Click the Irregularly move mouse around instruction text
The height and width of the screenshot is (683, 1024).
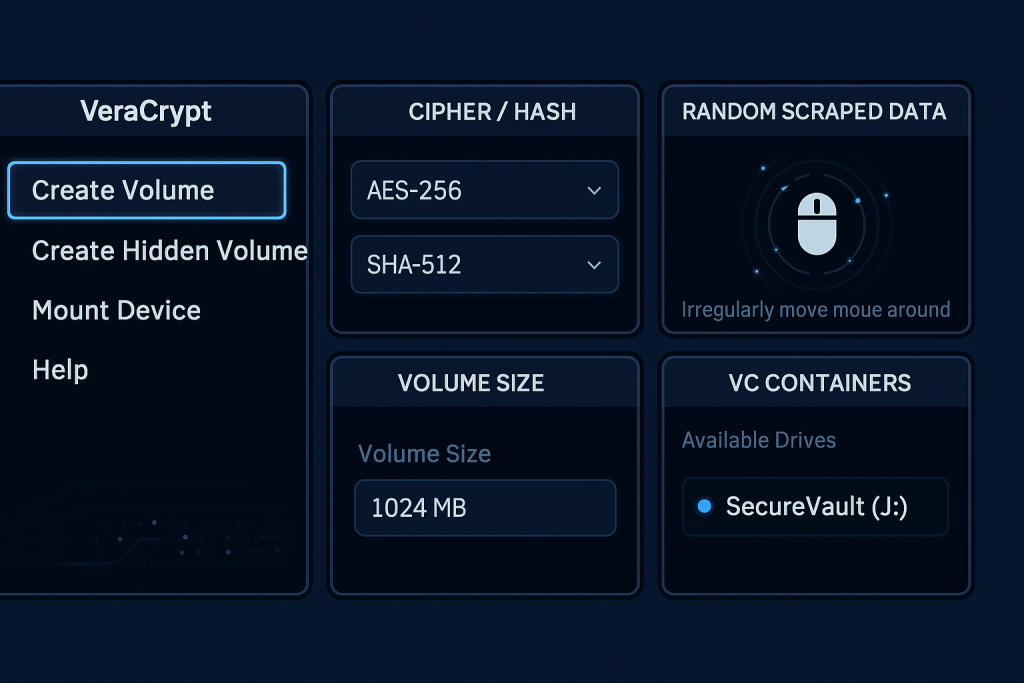click(815, 309)
